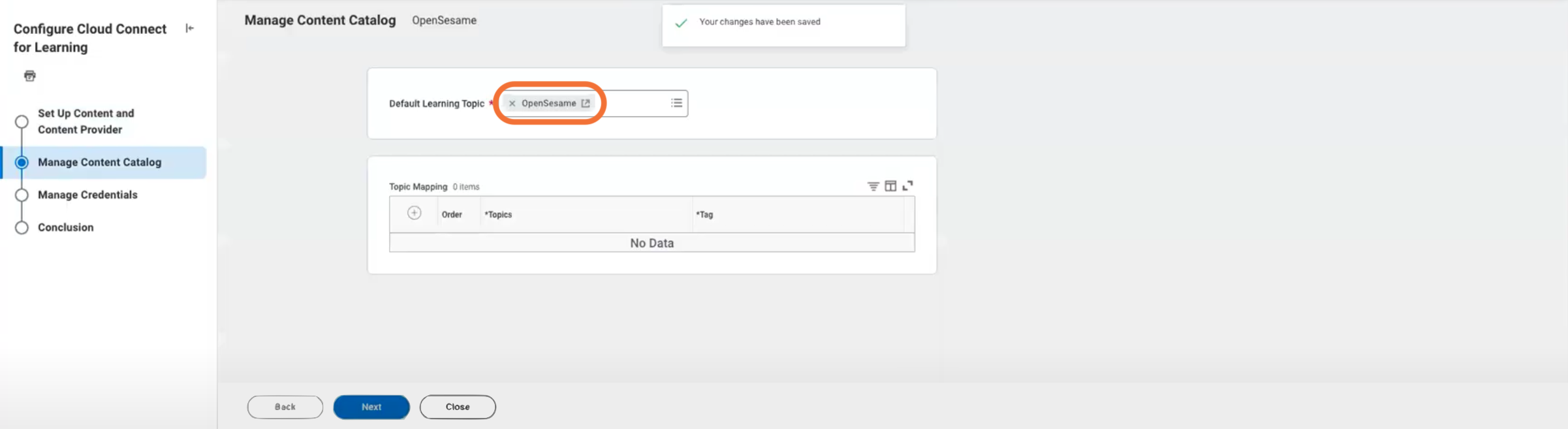Open Manage Credentials step label
The image size is (1568, 429).
click(87, 195)
